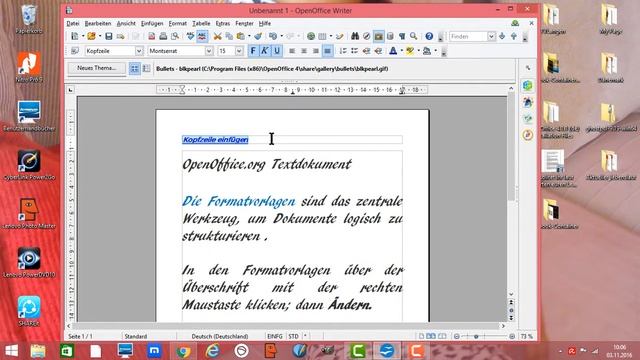
Task: Click the Copy icon
Action: (x=229, y=37)
